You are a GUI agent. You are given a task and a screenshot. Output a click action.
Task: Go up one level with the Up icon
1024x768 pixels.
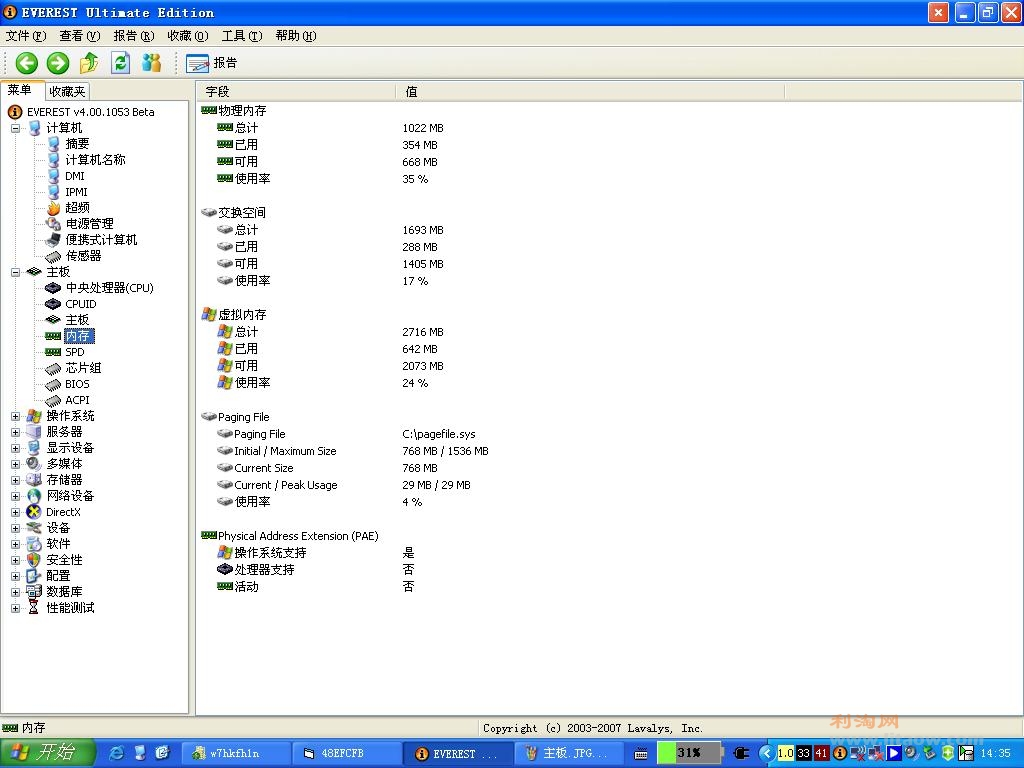click(89, 63)
